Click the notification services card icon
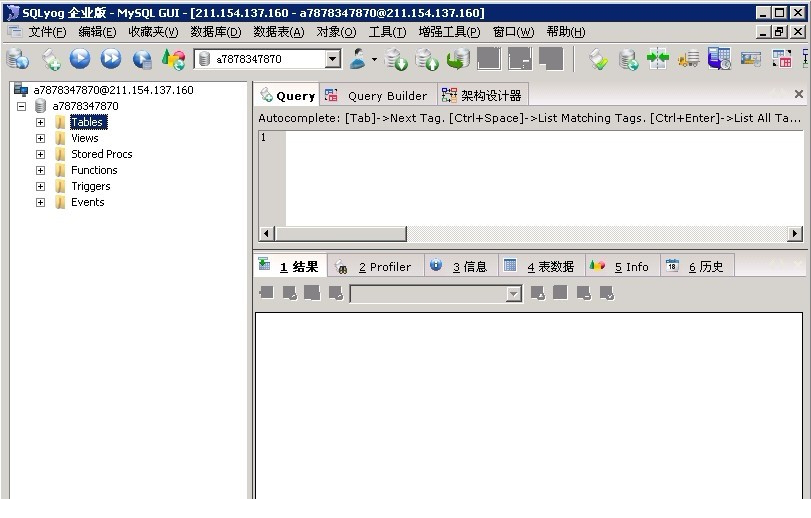The height and width of the screenshot is (518, 811). (x=750, y=59)
